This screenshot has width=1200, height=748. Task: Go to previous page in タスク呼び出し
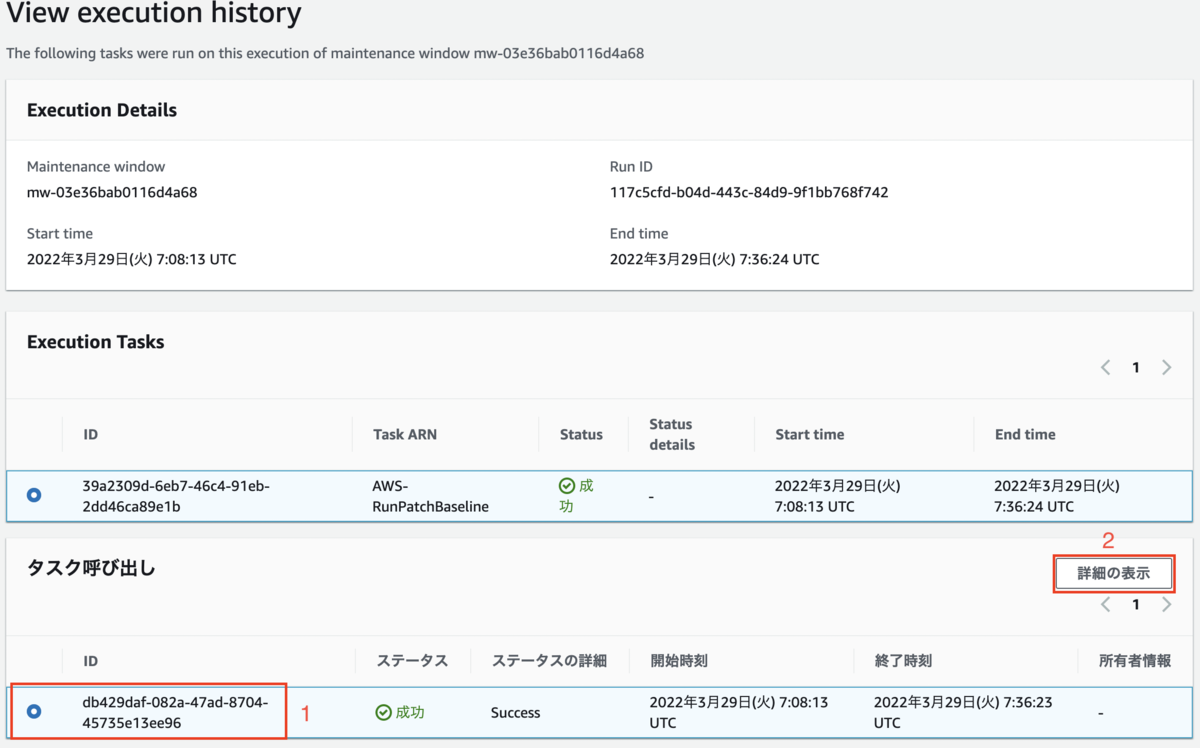point(1106,605)
